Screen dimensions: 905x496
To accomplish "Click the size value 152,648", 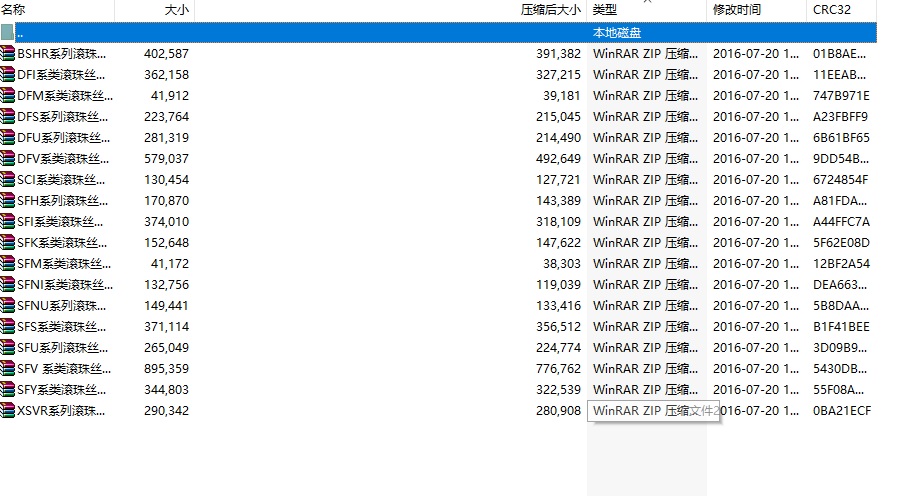I will tap(166, 243).
